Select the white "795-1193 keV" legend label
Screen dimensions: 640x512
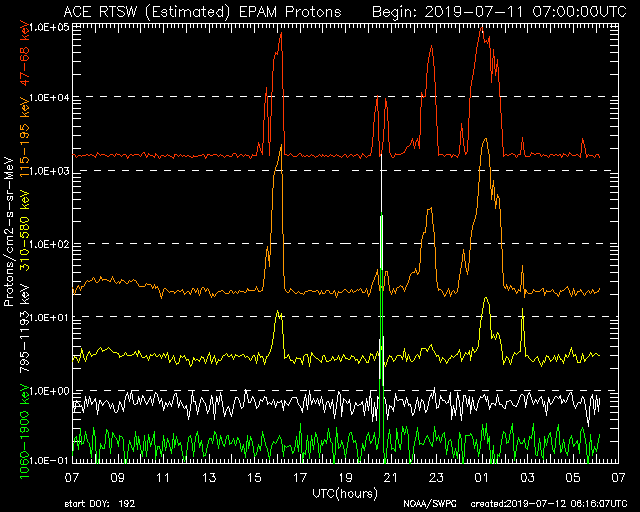(x=25, y=328)
